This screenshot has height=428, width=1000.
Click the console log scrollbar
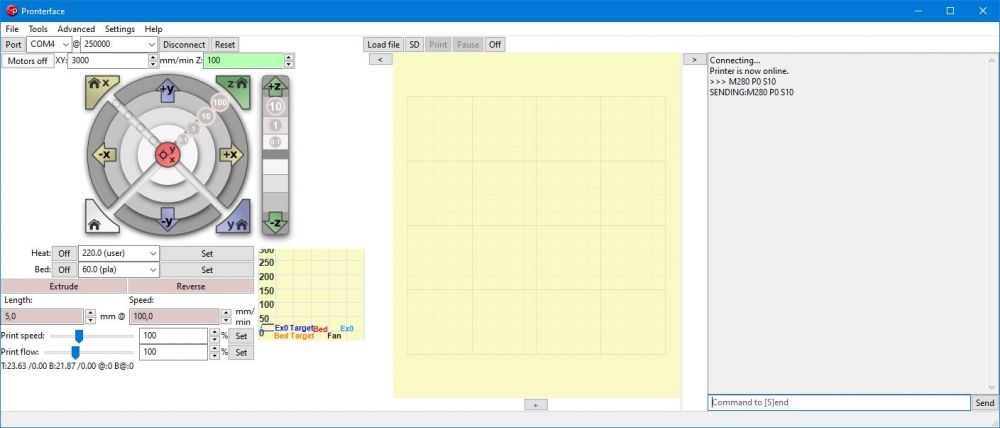pyautogui.click(x=992, y=223)
